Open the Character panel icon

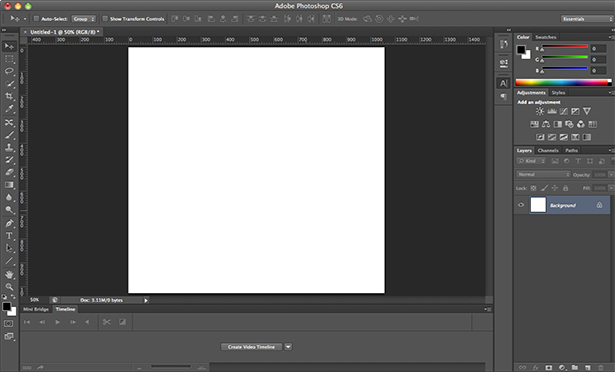click(x=504, y=83)
